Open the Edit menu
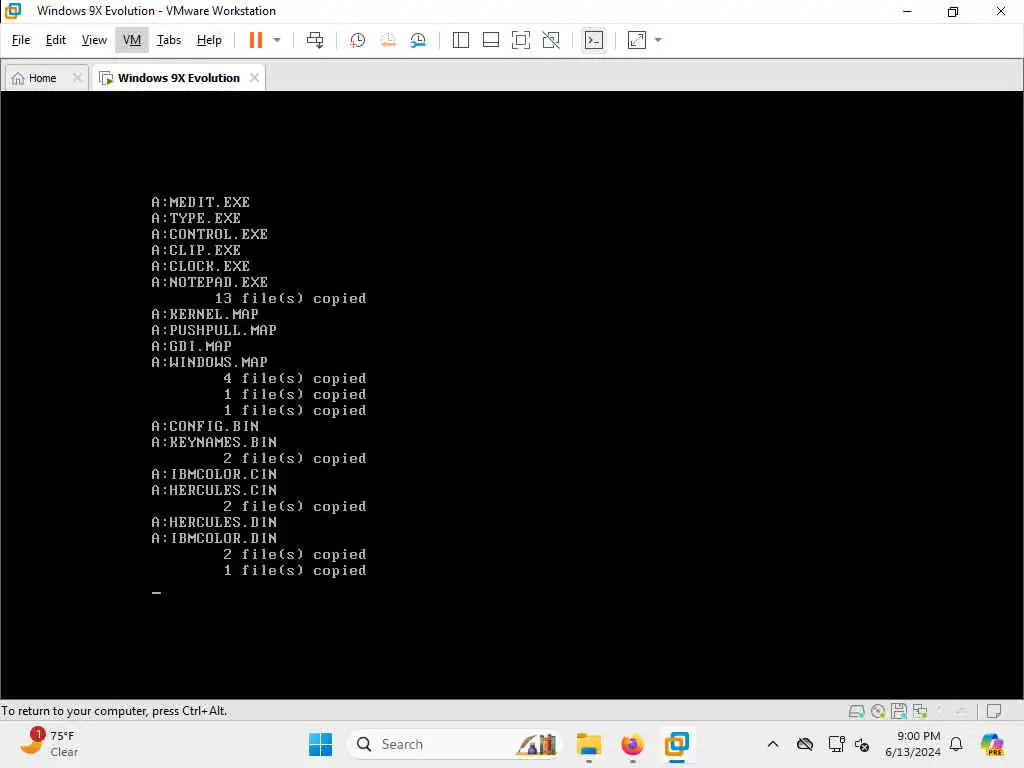Screen dimensions: 1024x768 point(56,40)
